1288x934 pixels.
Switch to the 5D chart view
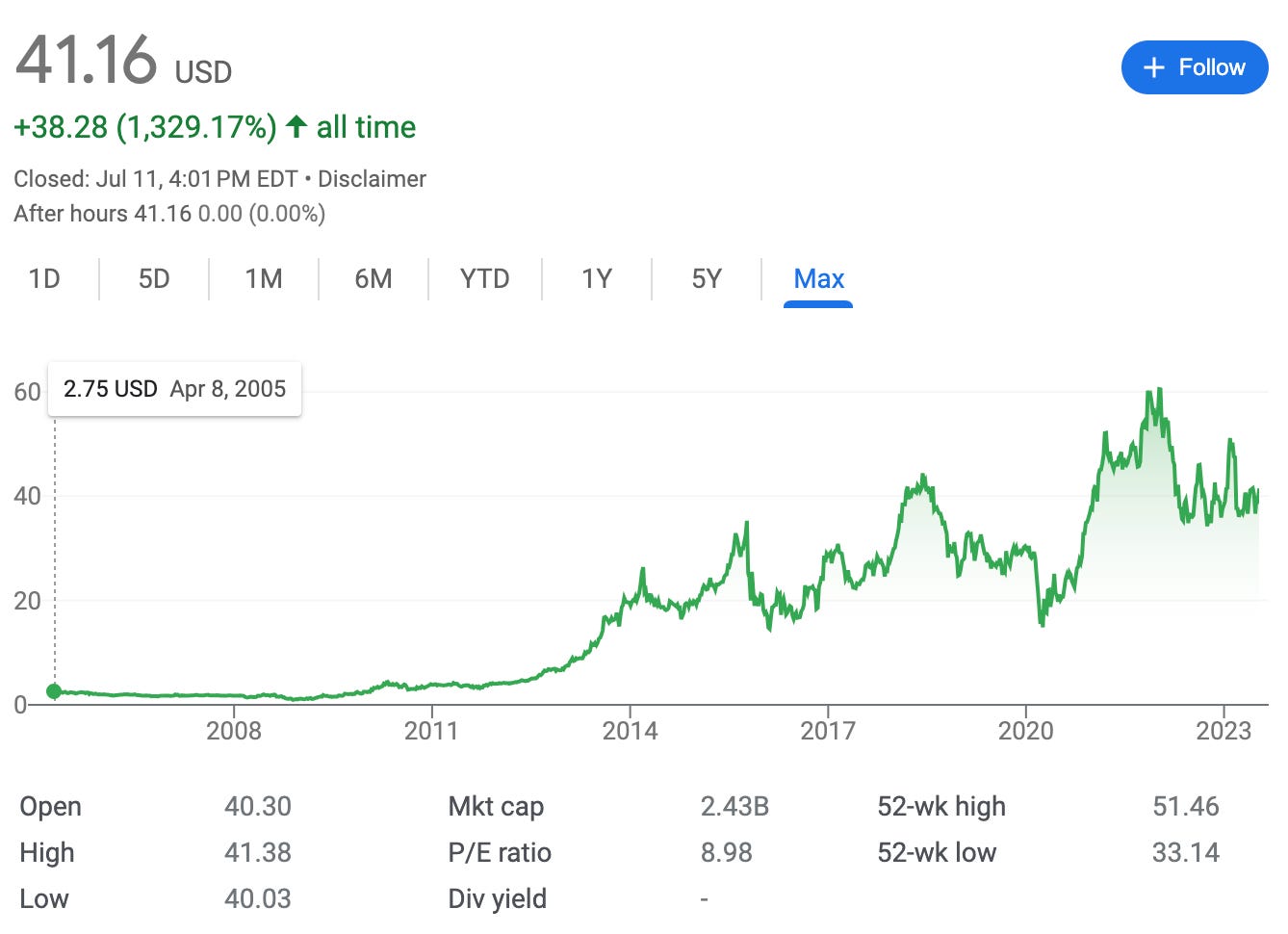[153, 278]
